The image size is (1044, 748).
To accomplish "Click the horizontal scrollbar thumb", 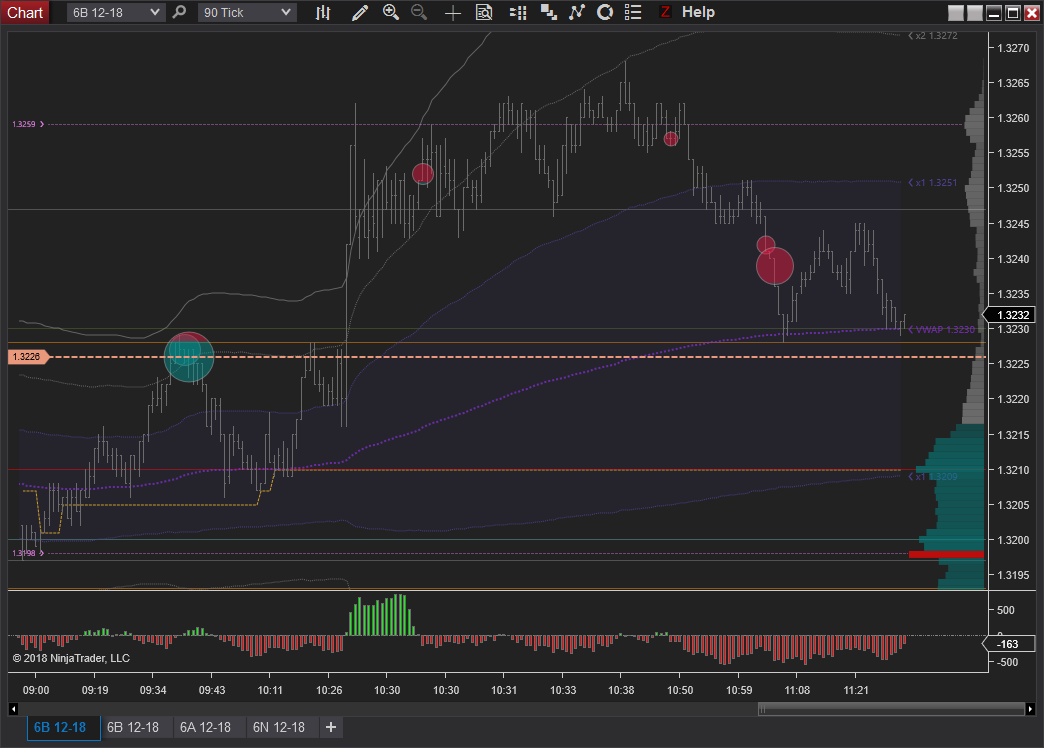I will click(891, 709).
